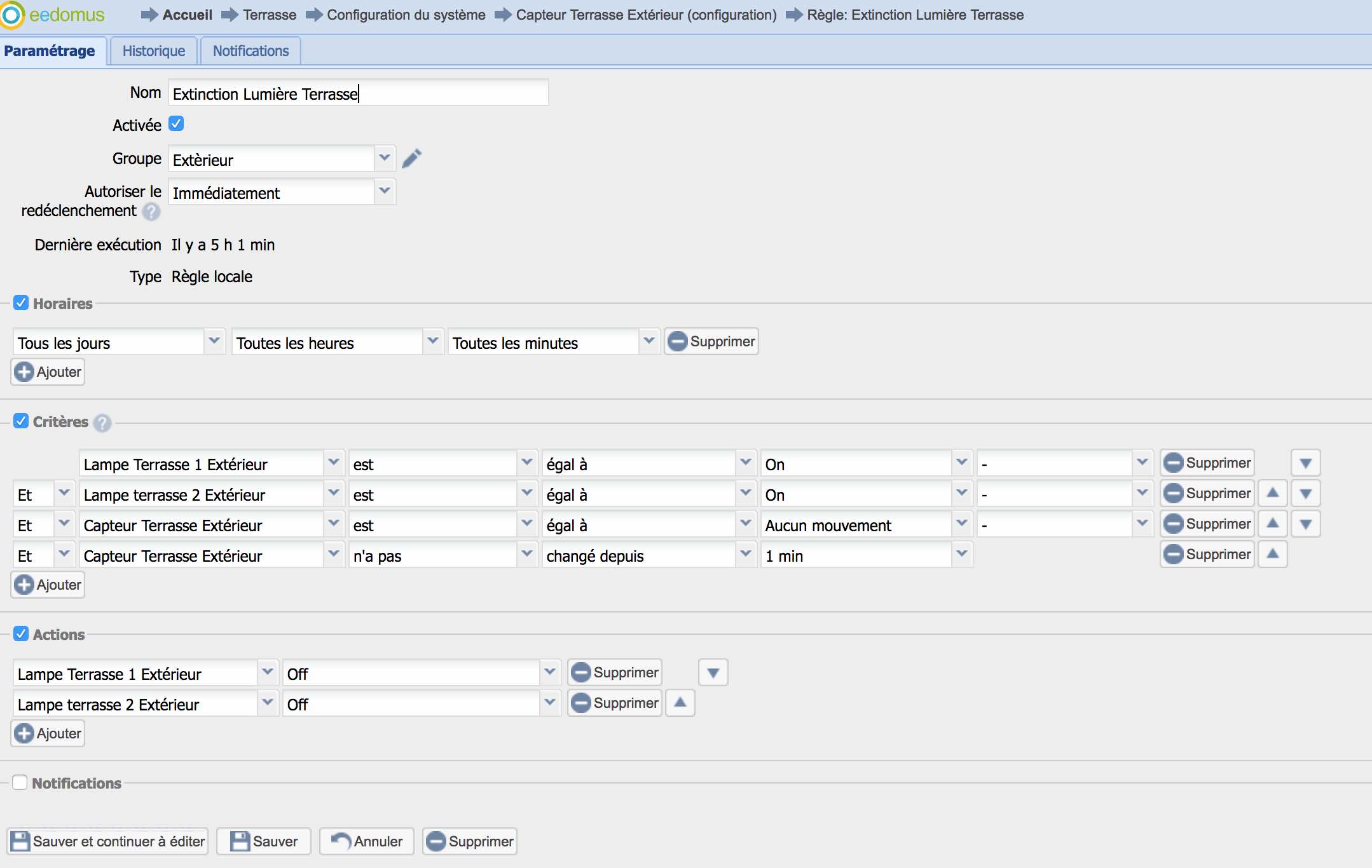Open the 'Toutes les heures' dropdown

(433, 342)
